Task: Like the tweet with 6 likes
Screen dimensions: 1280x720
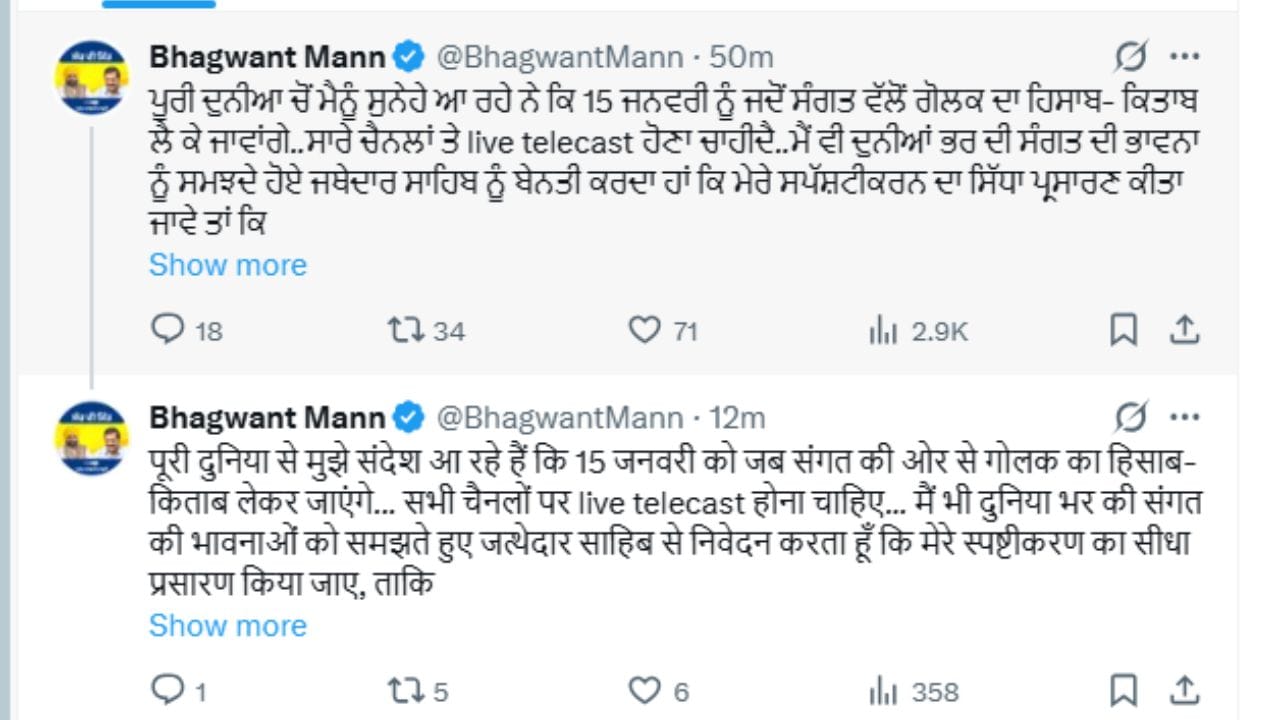Action: (x=644, y=690)
